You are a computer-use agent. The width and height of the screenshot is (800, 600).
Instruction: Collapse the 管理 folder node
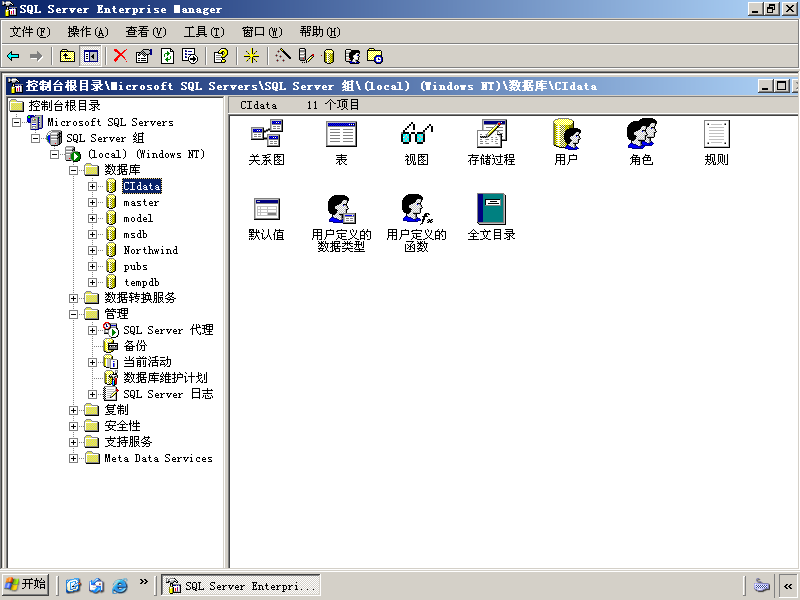click(73, 314)
